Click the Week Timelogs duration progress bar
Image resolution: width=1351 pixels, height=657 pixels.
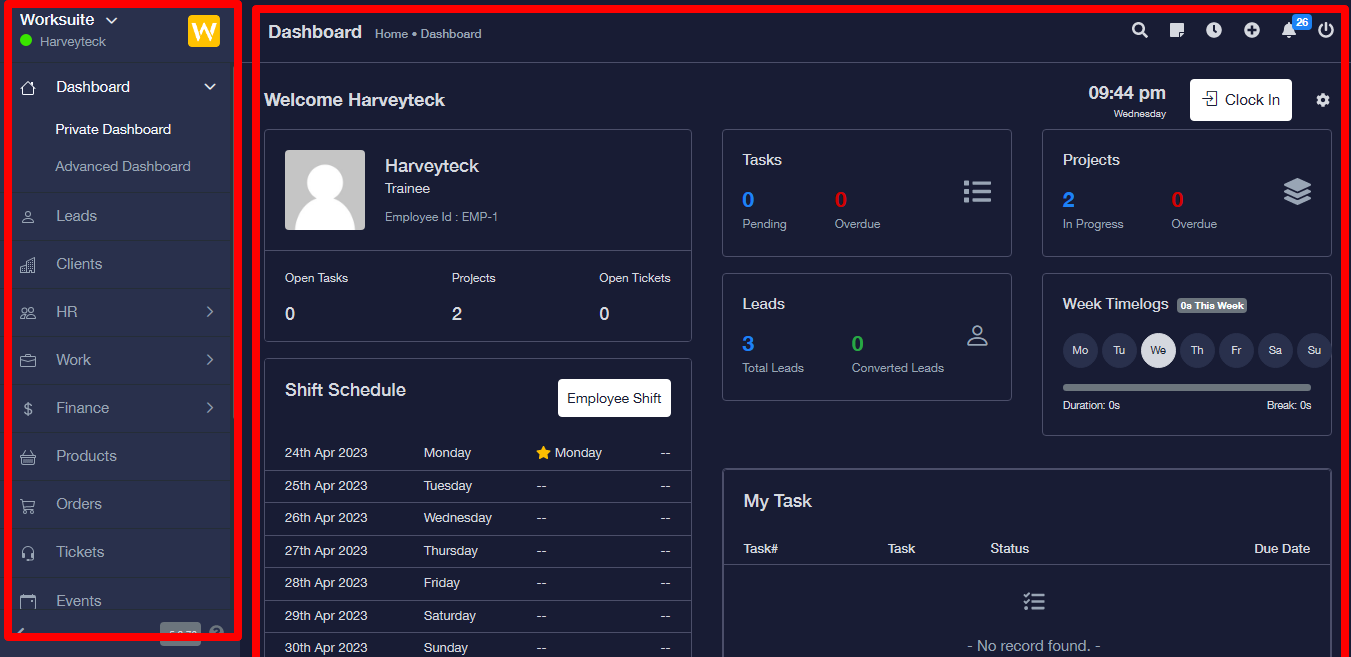point(1186,387)
